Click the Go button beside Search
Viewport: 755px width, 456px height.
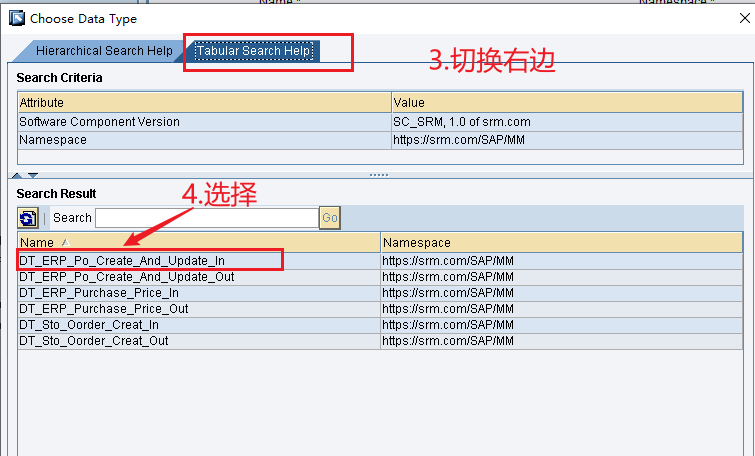330,218
